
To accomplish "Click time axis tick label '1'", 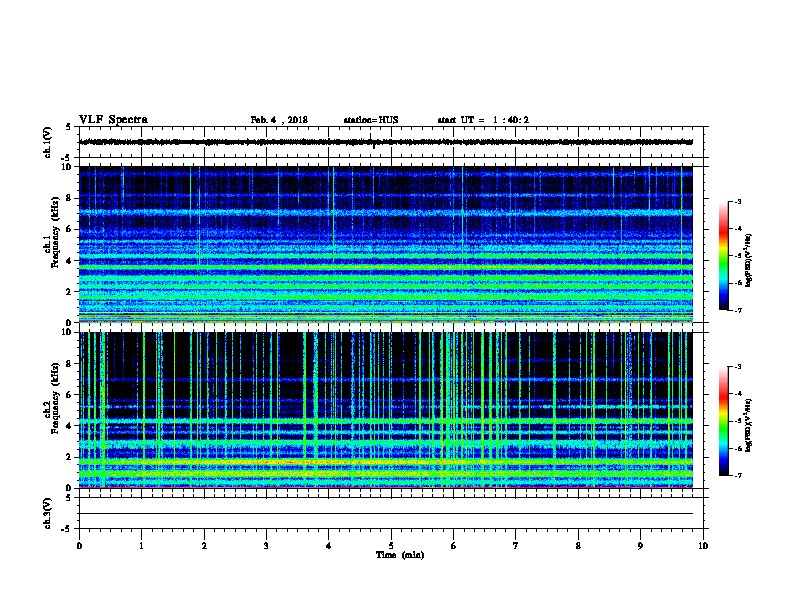I will tap(141, 546).
